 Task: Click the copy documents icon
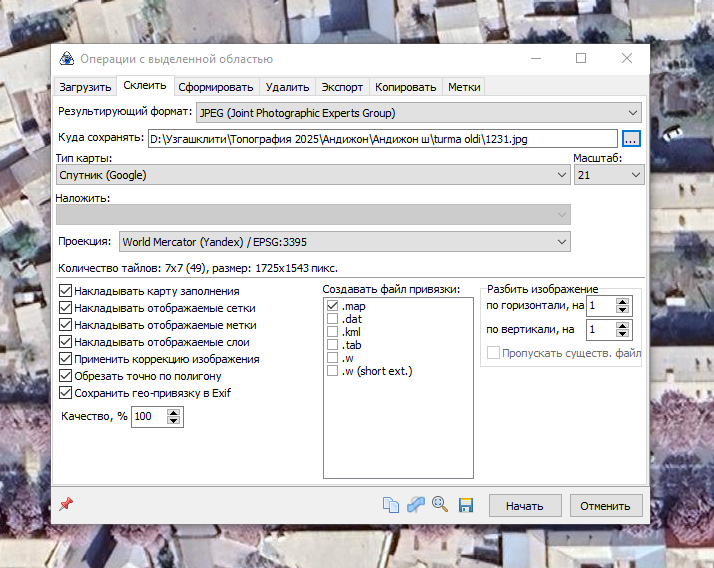pos(391,505)
